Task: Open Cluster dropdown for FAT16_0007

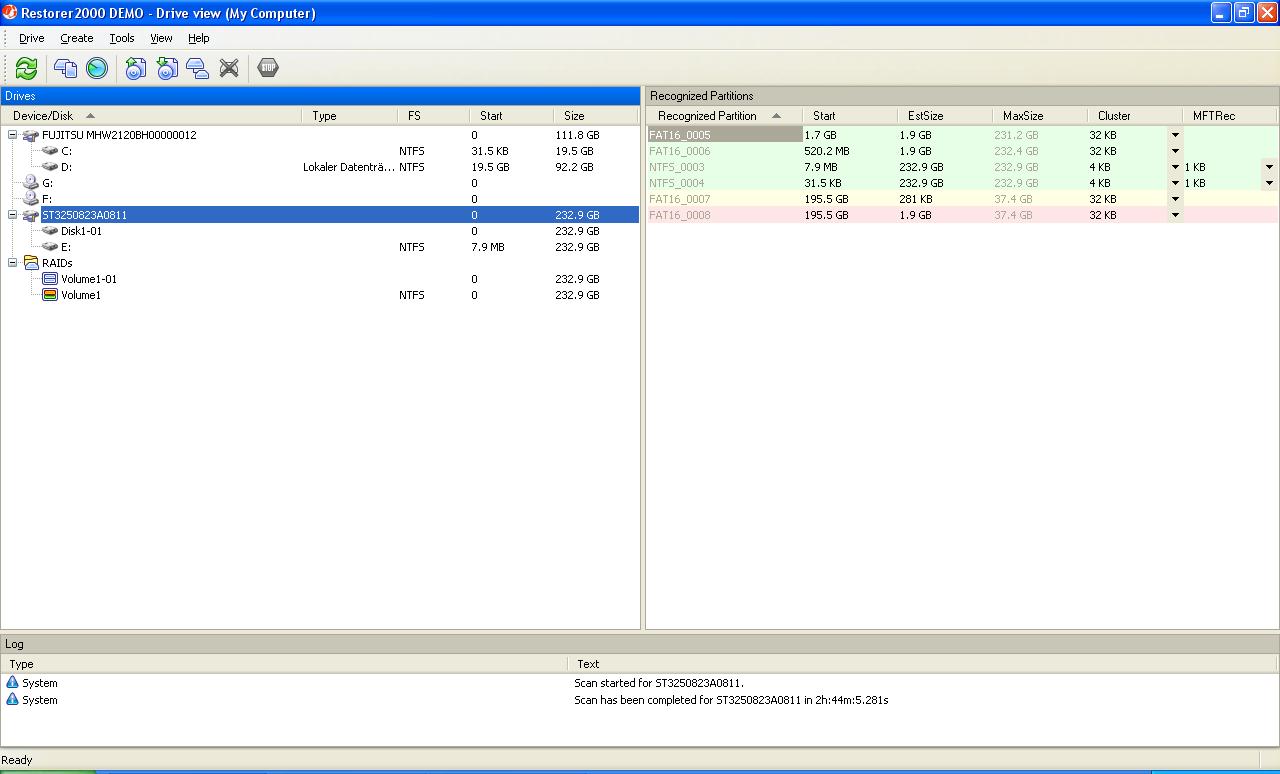Action: click(1175, 199)
